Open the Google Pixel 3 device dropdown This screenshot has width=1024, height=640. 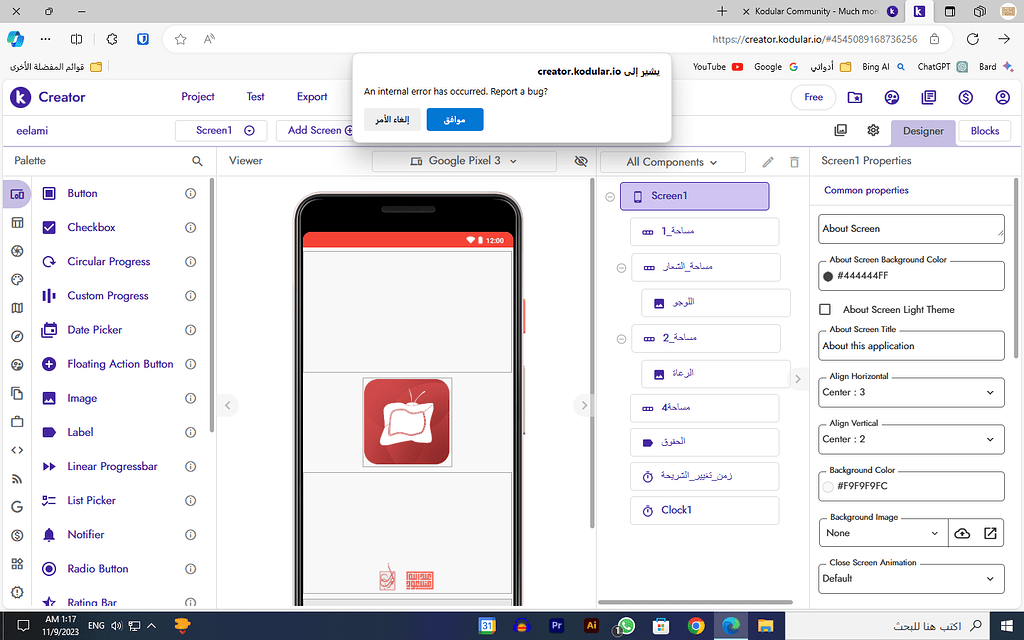coord(464,161)
